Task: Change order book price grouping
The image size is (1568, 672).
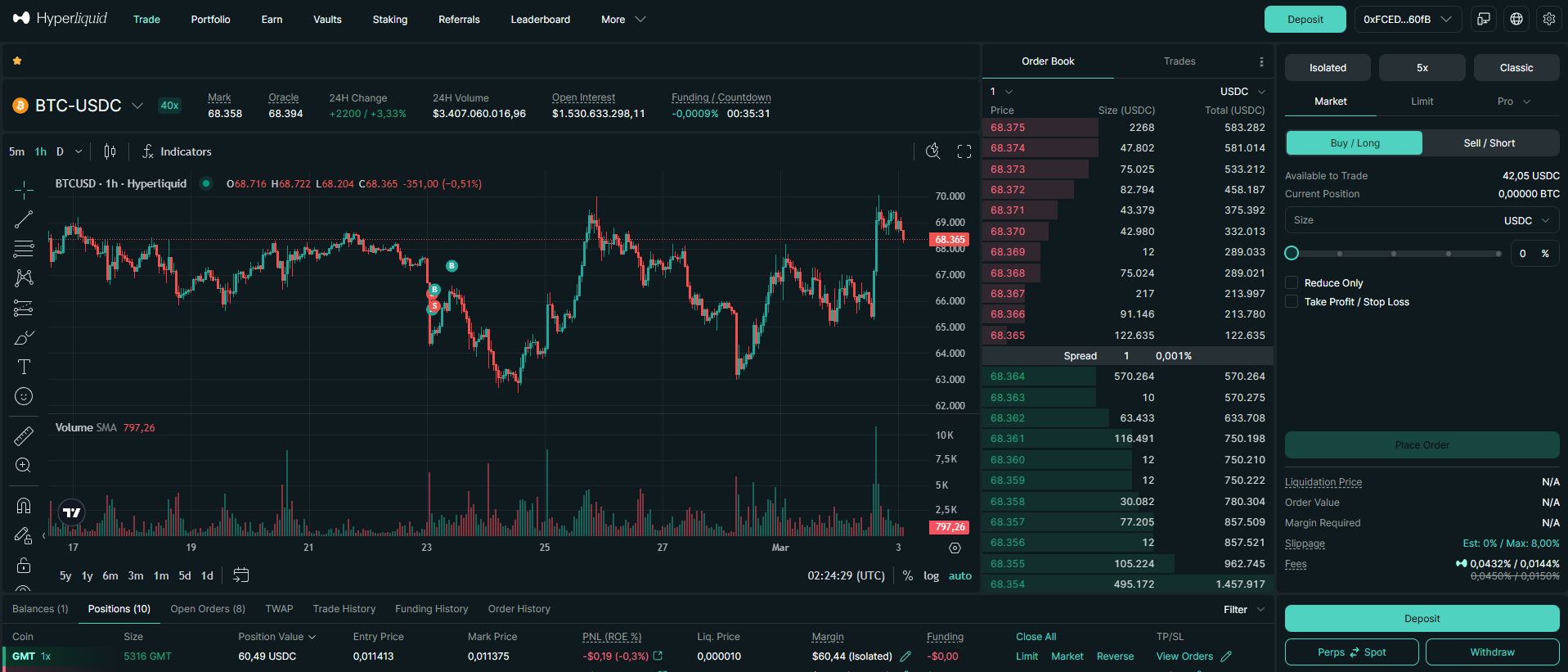Action: click(x=1001, y=92)
